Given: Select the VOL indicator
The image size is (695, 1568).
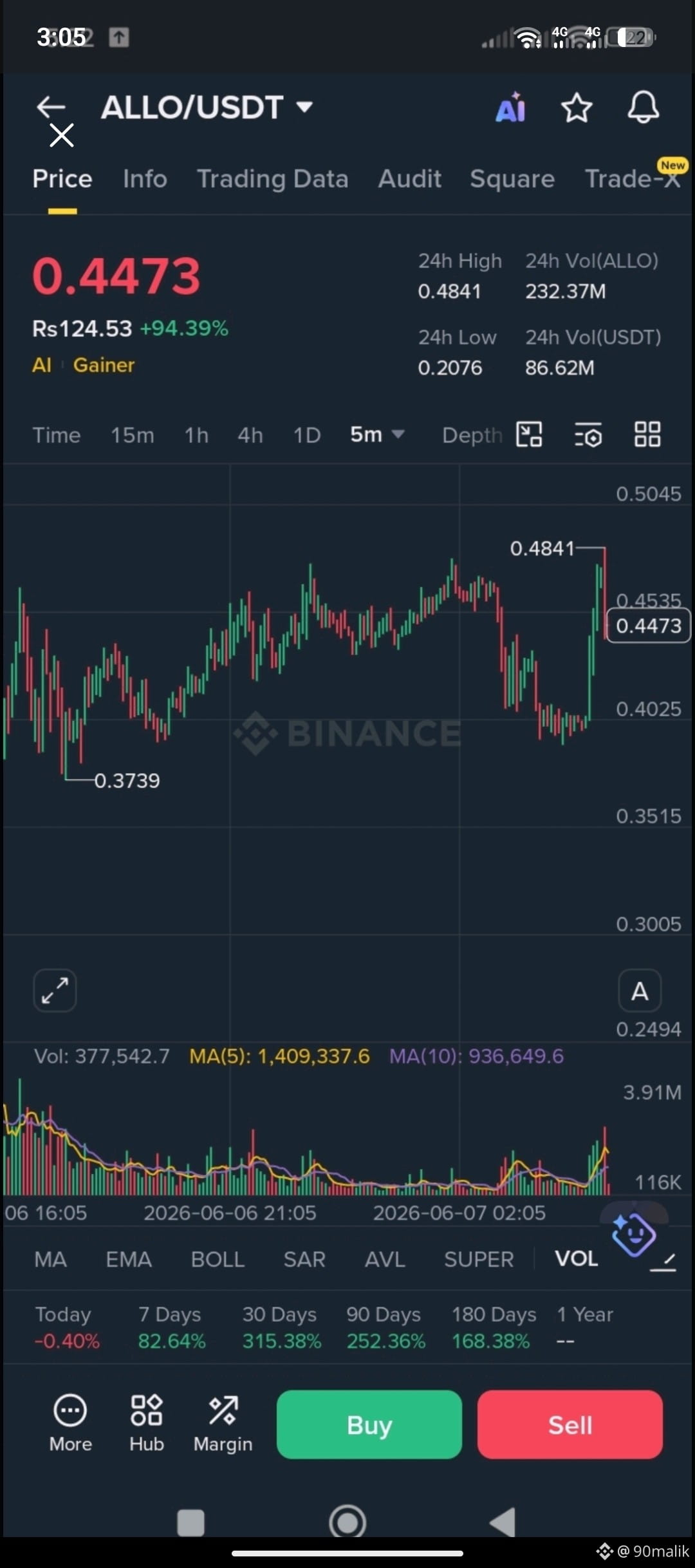Looking at the screenshot, I should click(577, 1258).
